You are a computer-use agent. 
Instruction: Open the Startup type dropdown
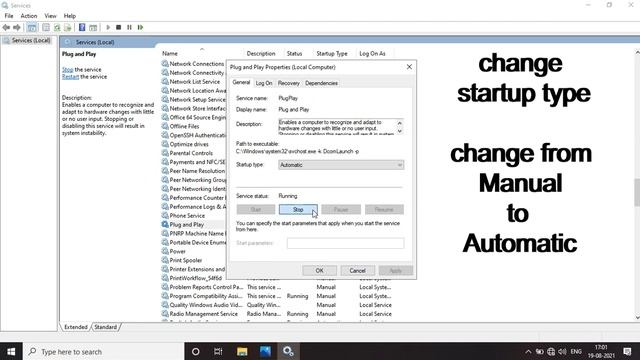pos(341,165)
